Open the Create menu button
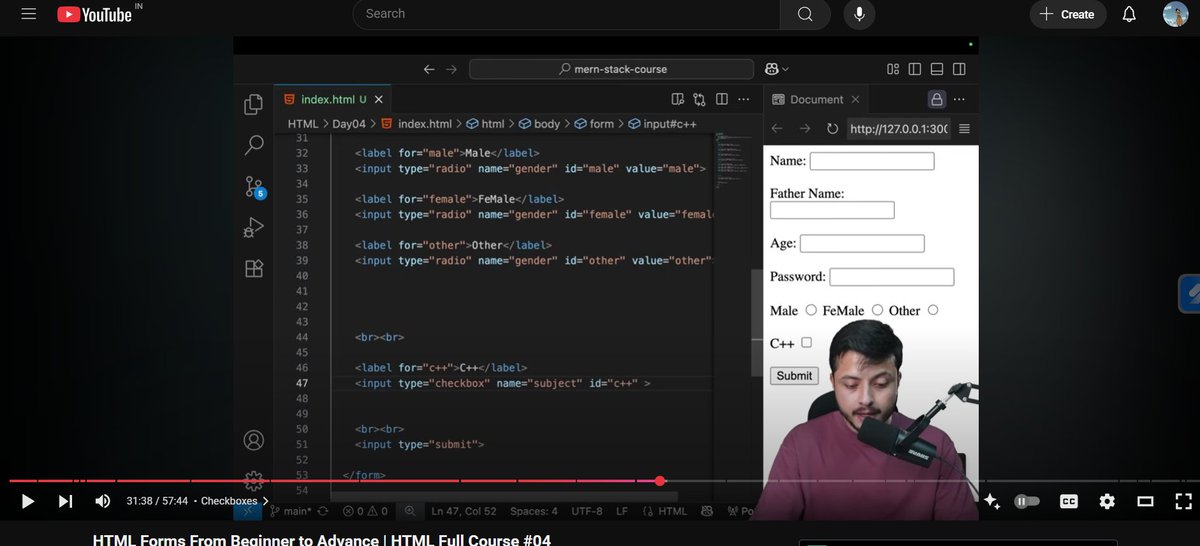The height and width of the screenshot is (546, 1200). 1067,14
